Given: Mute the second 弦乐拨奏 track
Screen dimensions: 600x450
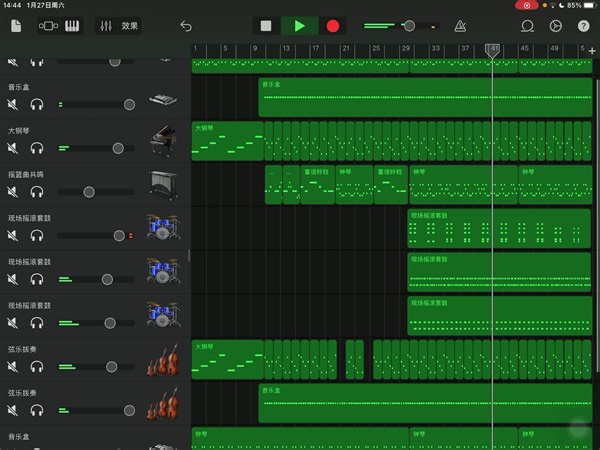Looking at the screenshot, I should pyautogui.click(x=13, y=410).
